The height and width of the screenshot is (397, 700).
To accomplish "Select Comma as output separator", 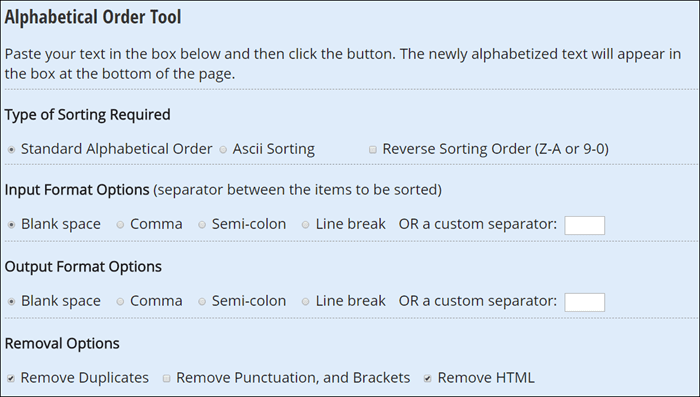I will [x=120, y=301].
